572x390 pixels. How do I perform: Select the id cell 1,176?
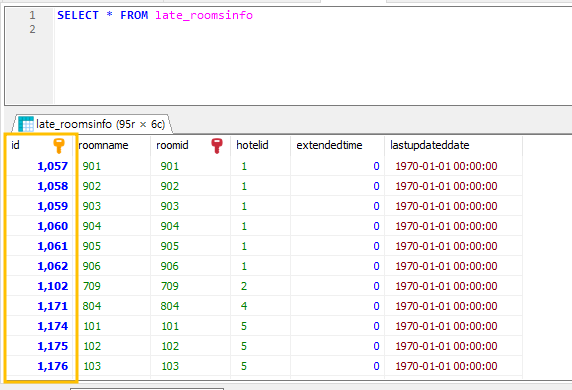point(40,366)
